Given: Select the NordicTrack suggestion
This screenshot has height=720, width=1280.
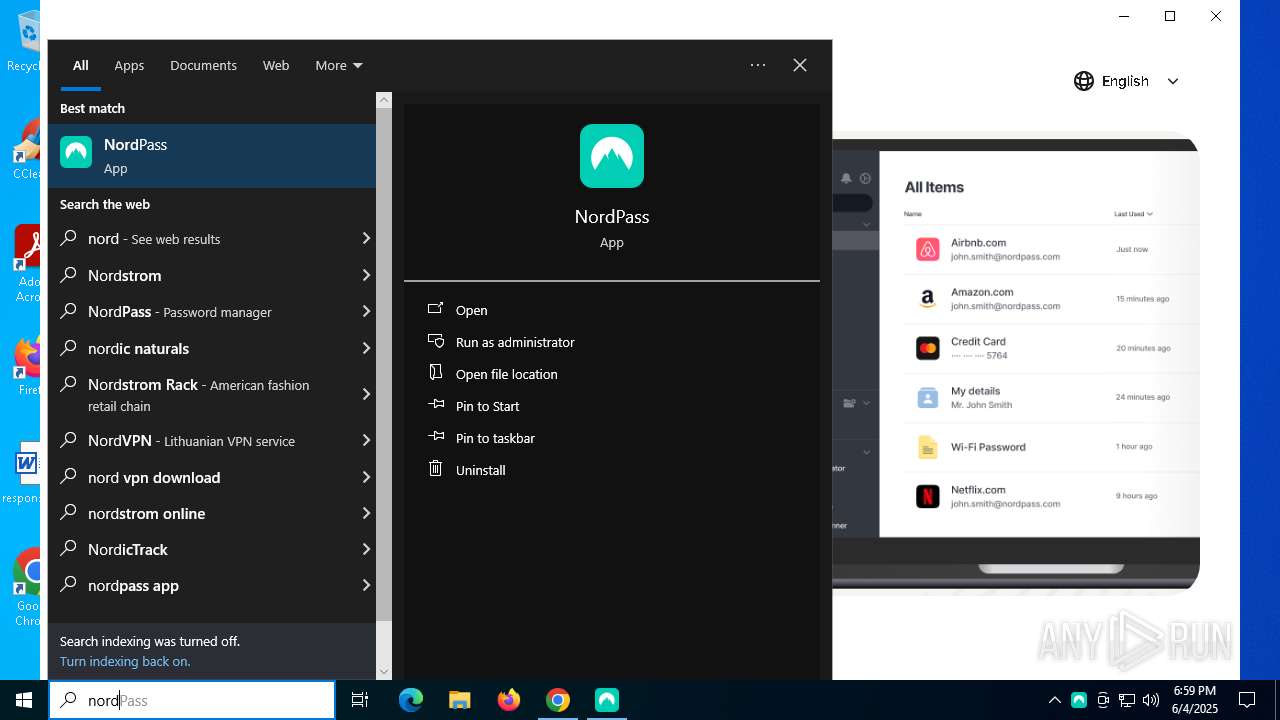Looking at the screenshot, I should click(212, 549).
